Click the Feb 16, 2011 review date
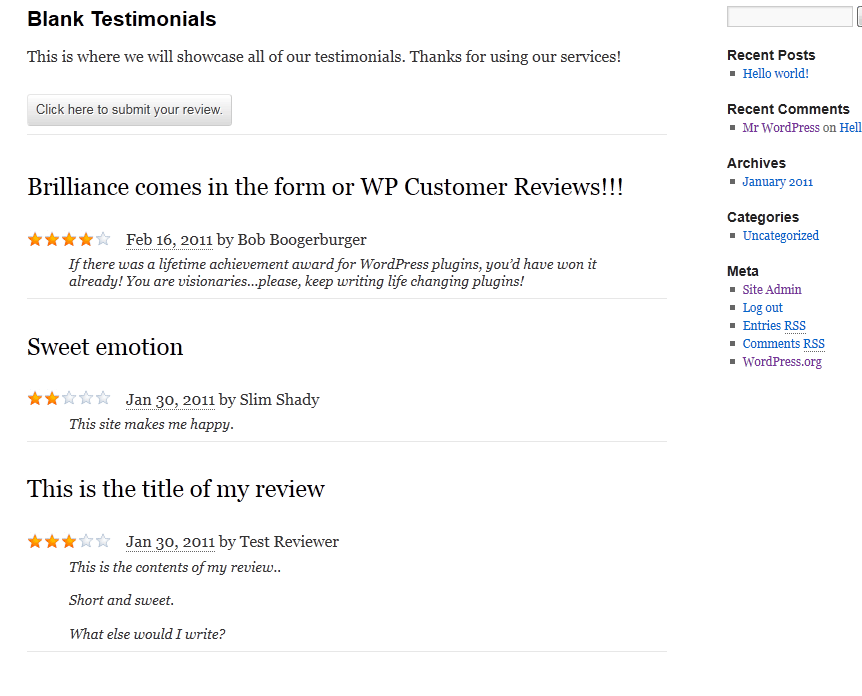The image size is (862, 696). (169, 240)
